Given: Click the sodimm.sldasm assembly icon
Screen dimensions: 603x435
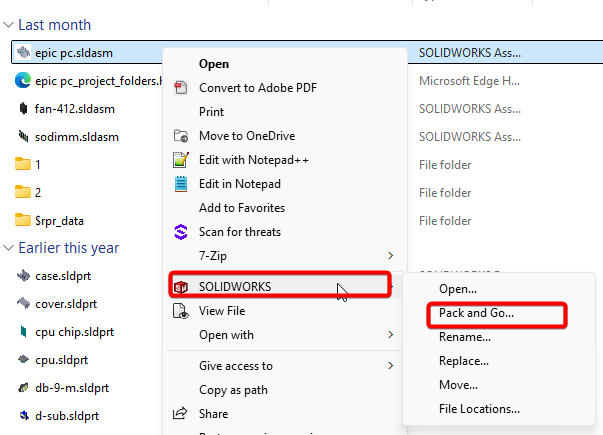Looking at the screenshot, I should tap(23, 136).
